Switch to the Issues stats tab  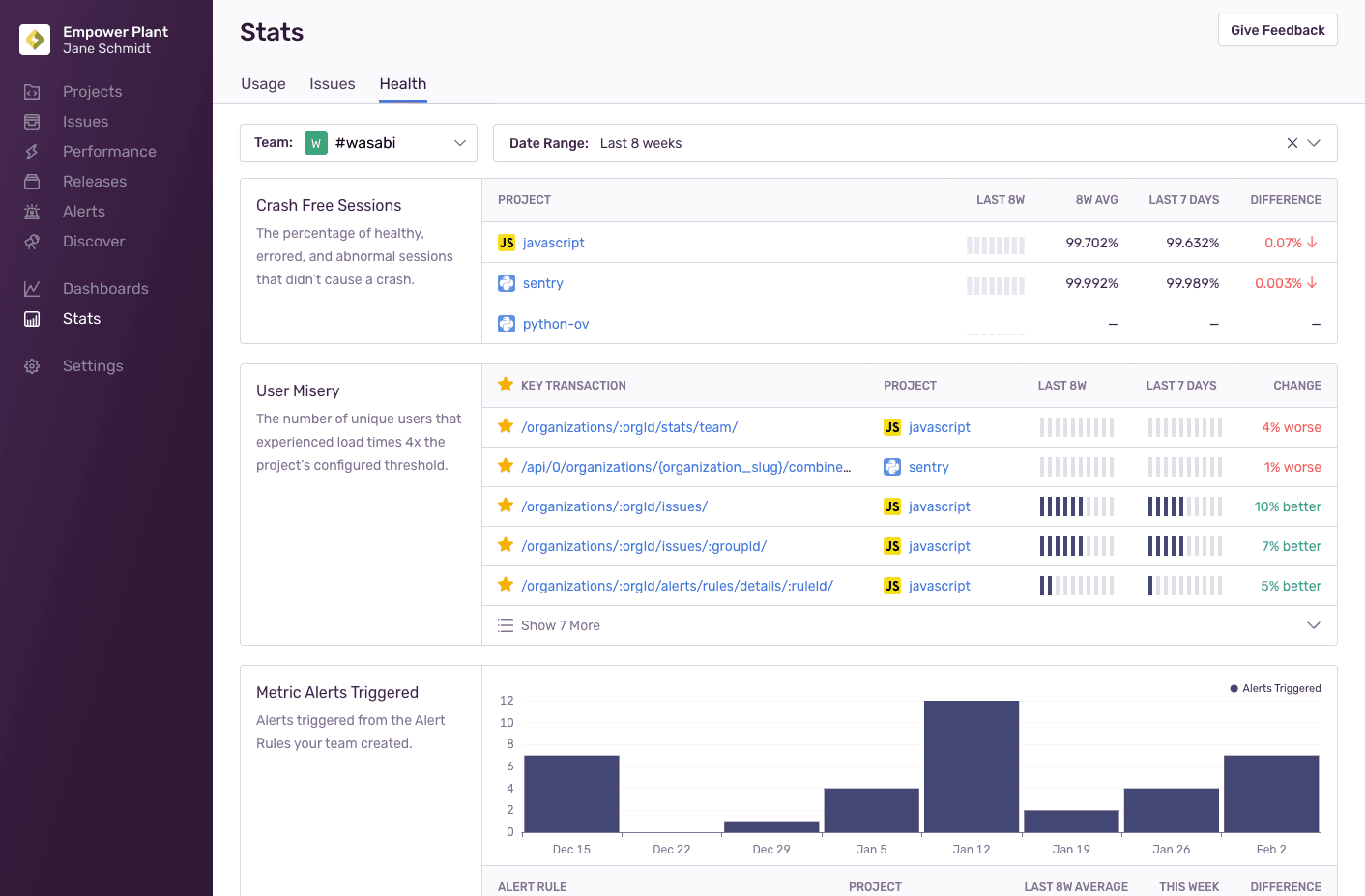pyautogui.click(x=332, y=83)
